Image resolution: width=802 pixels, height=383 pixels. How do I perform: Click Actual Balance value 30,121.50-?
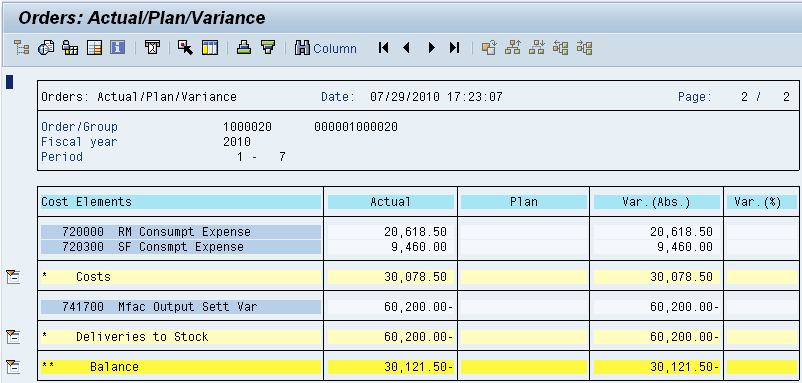pyautogui.click(x=418, y=367)
